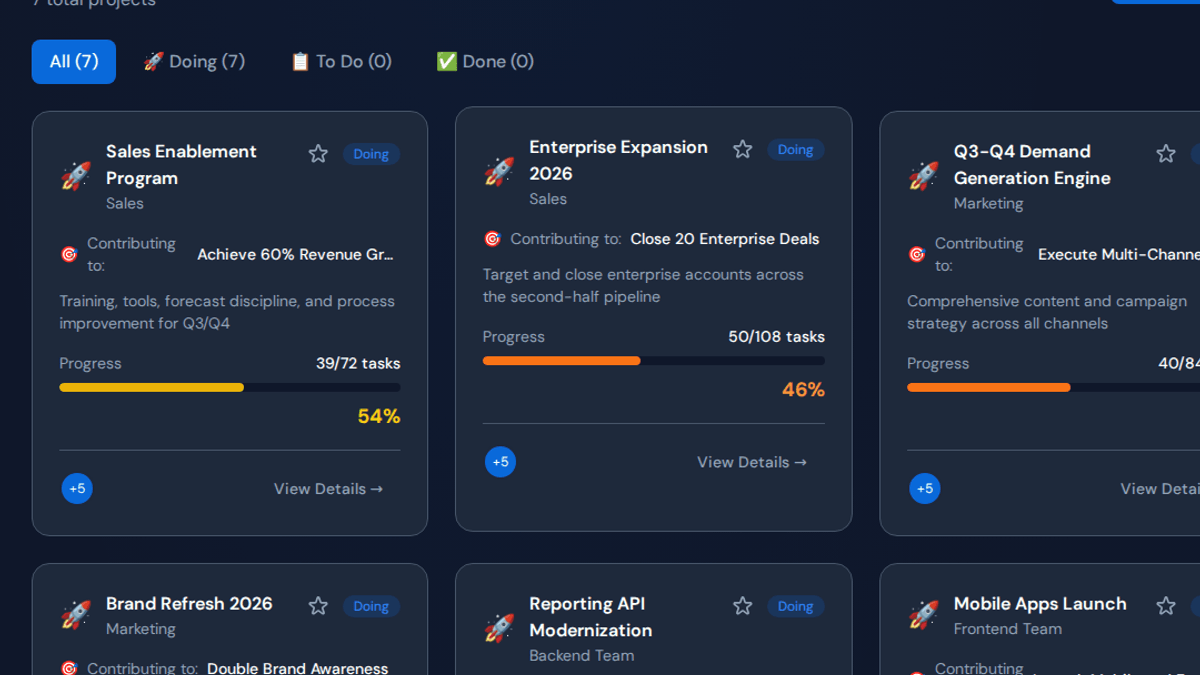Star the Sales Enablement Program project
Image resolution: width=1200 pixels, height=675 pixels.
318,154
